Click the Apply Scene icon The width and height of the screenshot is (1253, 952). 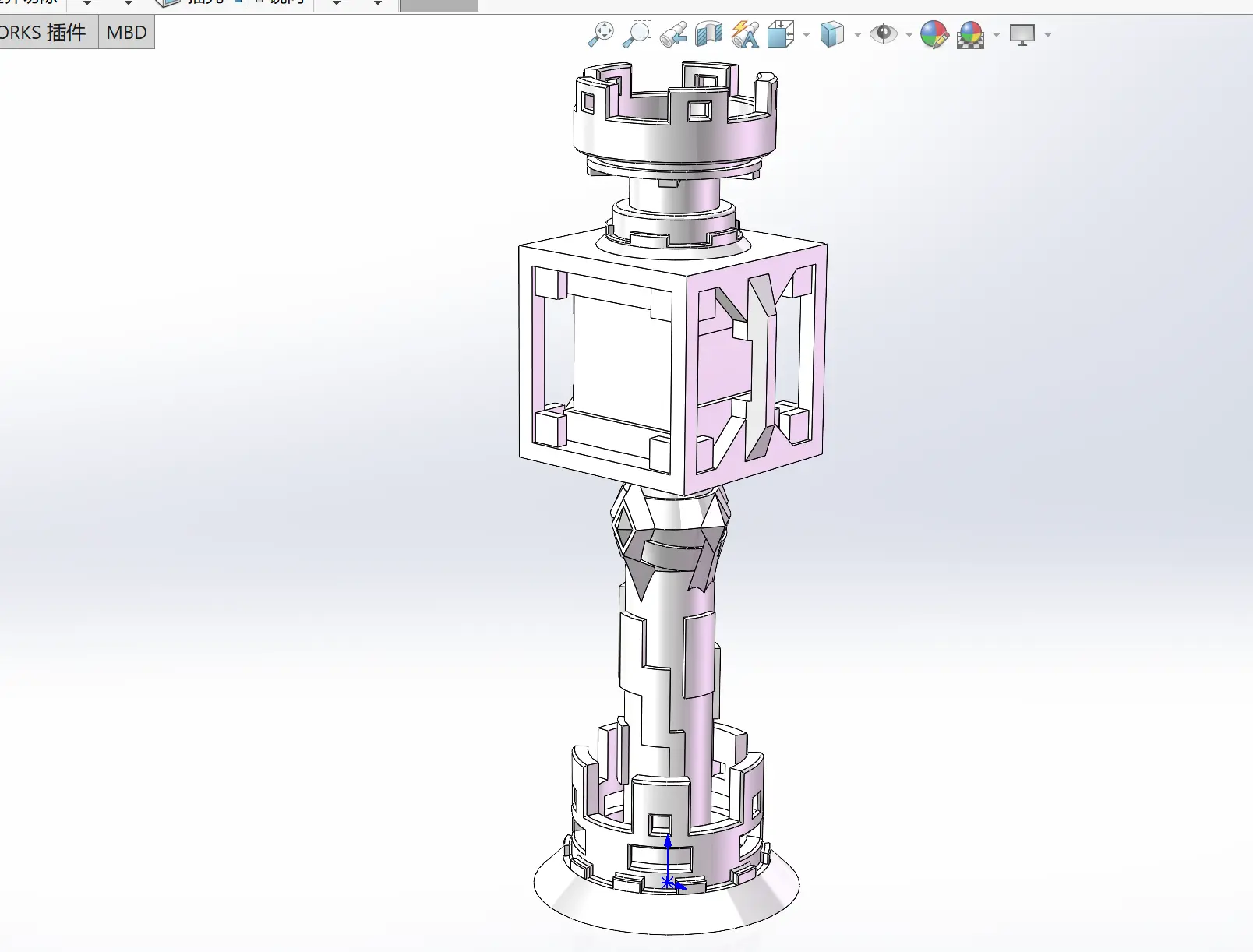click(x=971, y=34)
